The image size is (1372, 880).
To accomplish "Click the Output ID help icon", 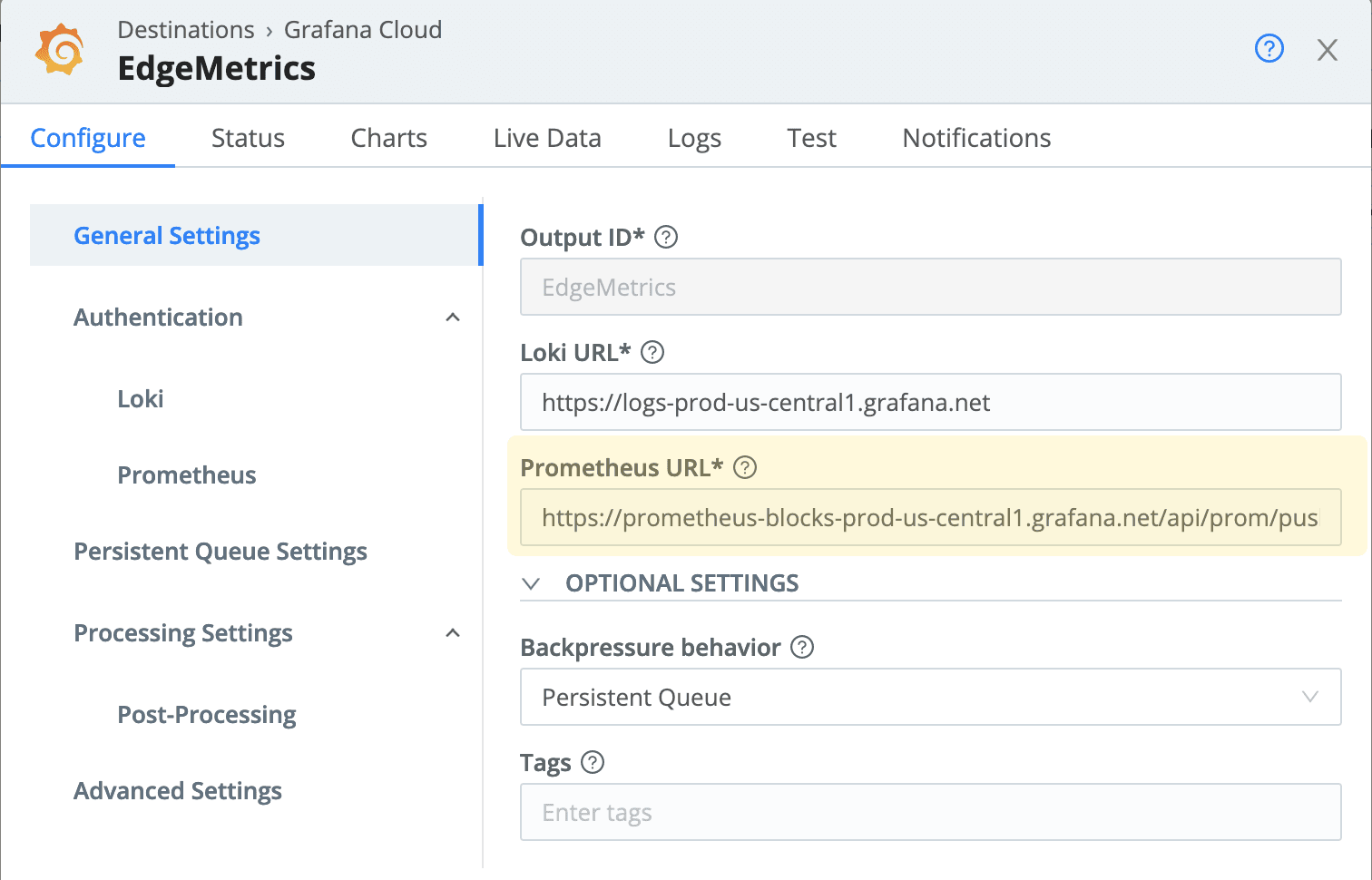I will click(666, 237).
